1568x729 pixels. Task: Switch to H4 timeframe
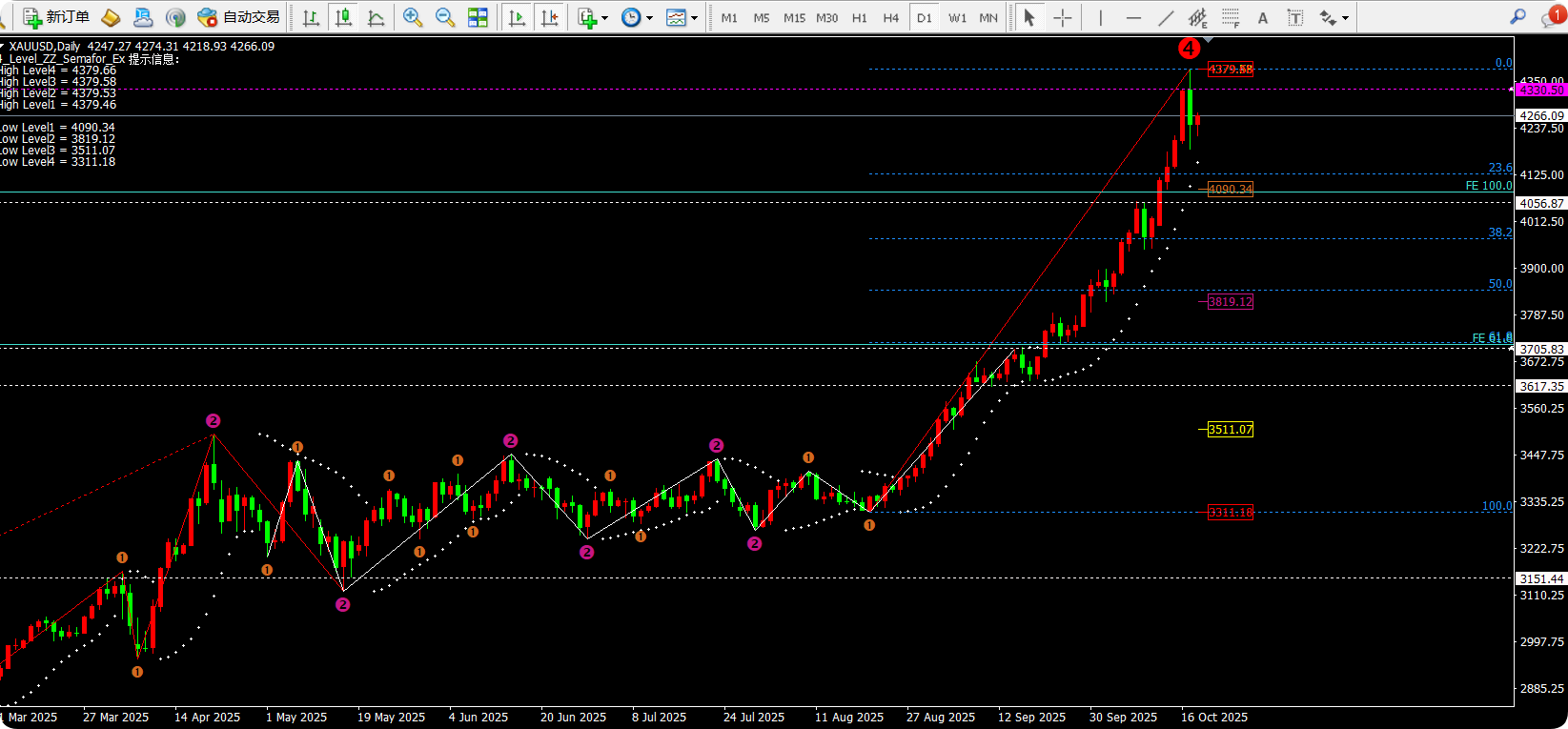890,17
